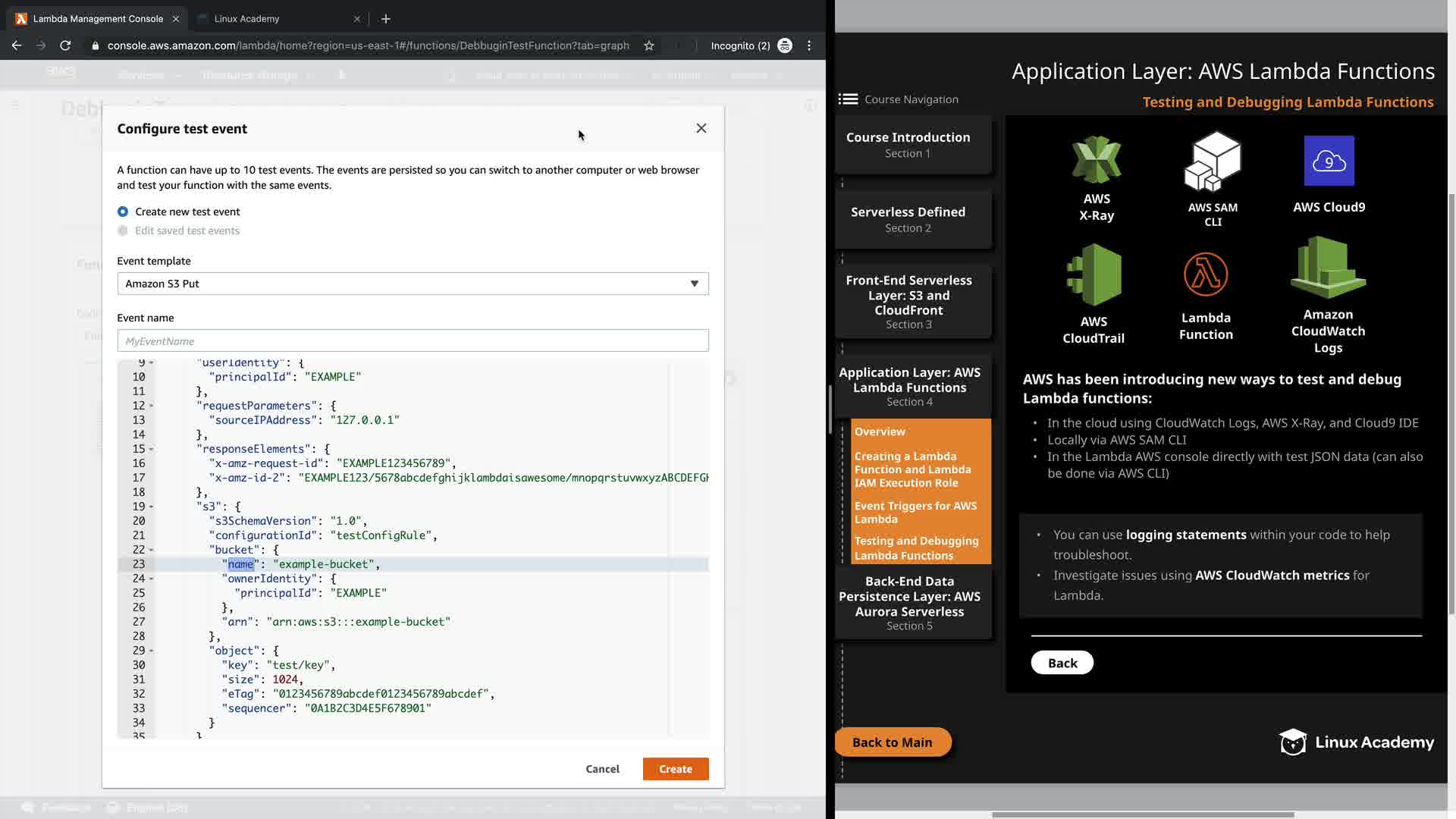Open the Course Navigation hamburger menu
Viewport: 1456px width, 819px height.
click(848, 99)
